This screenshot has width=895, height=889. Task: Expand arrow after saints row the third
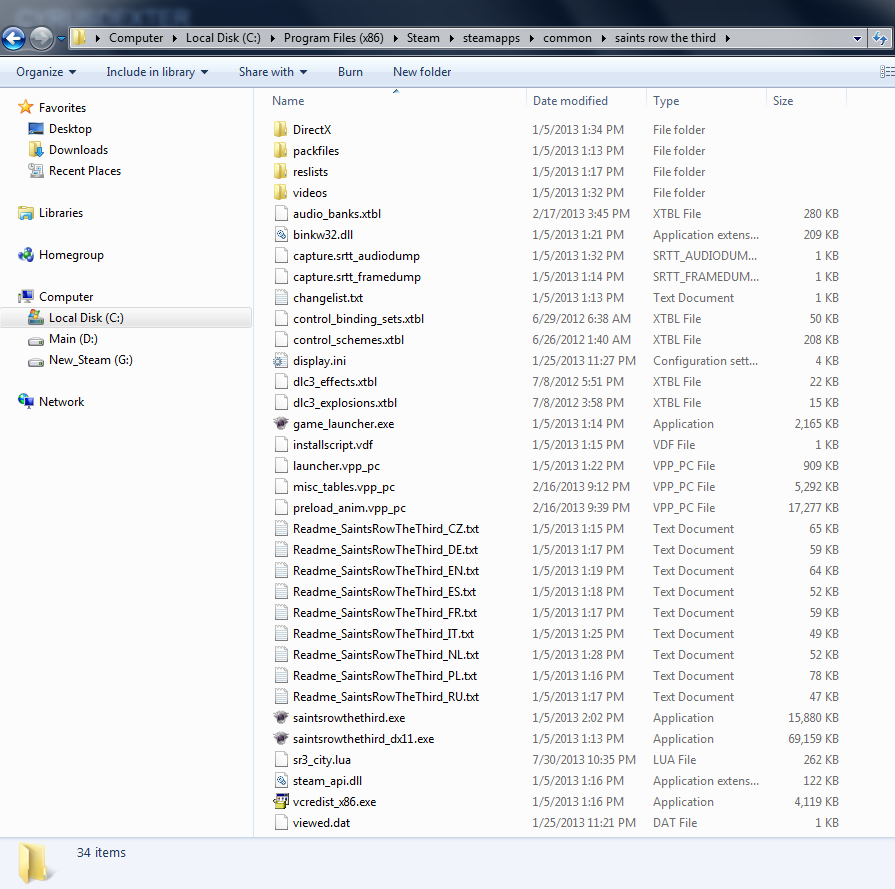pos(727,38)
